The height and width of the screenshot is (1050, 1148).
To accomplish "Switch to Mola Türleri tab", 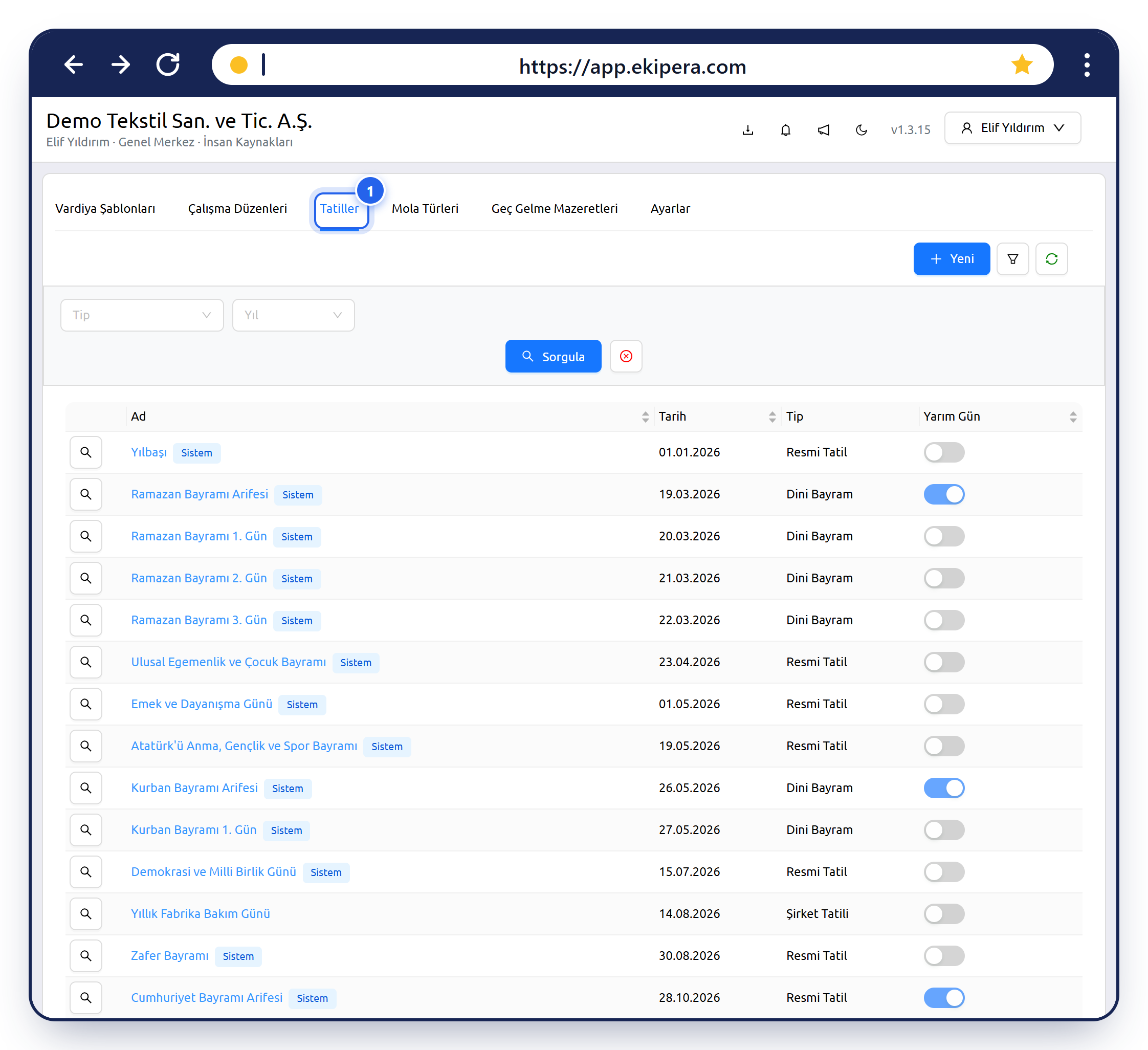I will point(425,208).
